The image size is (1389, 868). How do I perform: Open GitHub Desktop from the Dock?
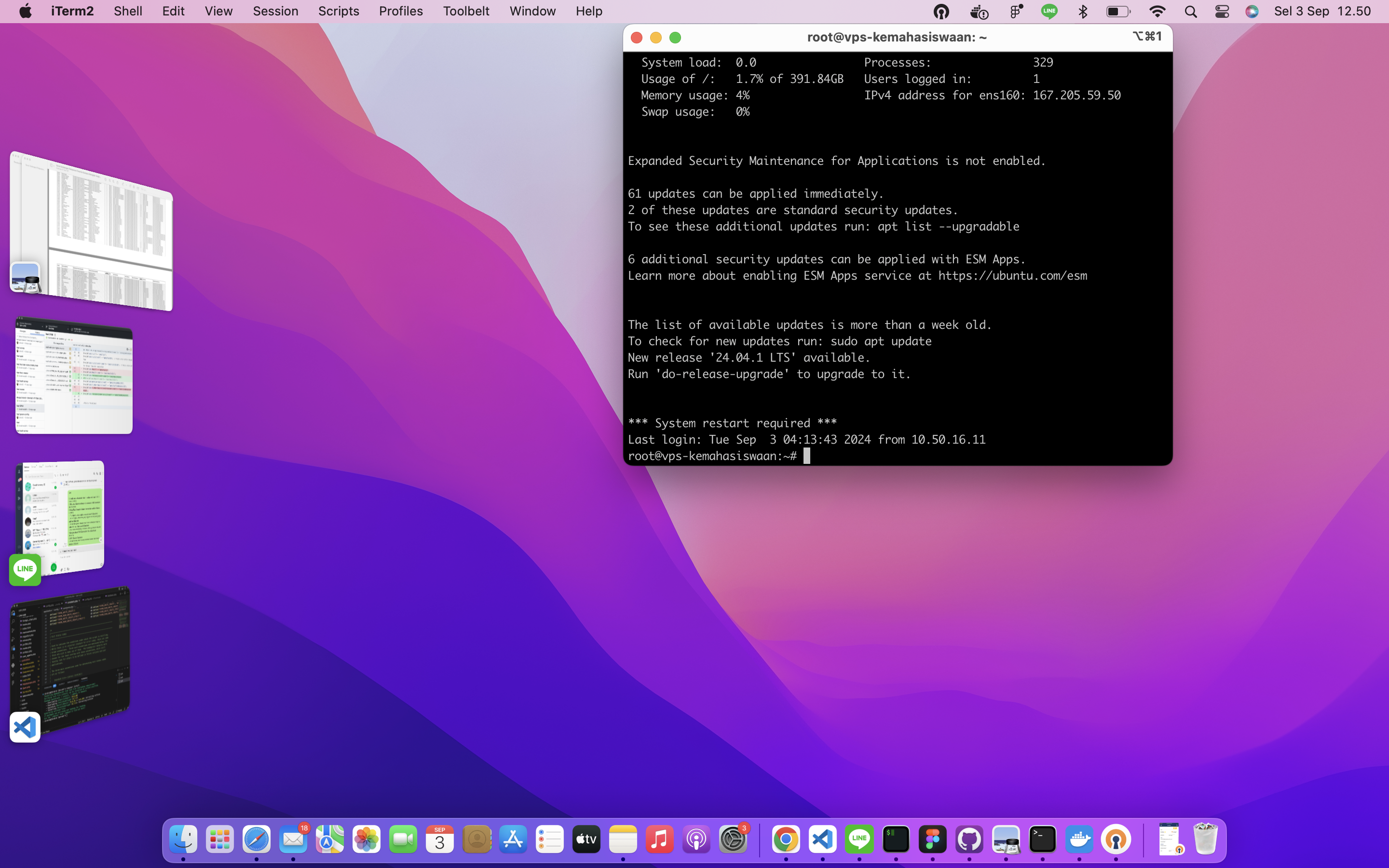coord(969,839)
